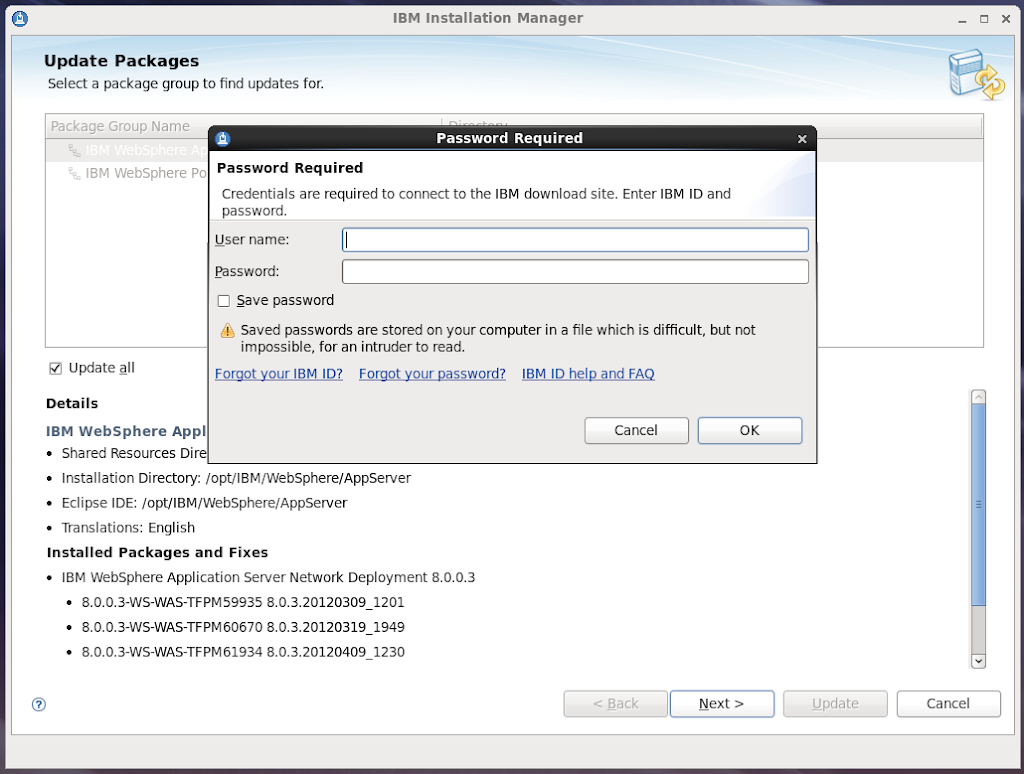Image resolution: width=1024 pixels, height=774 pixels.
Task: Click the Update Packages banner icon
Action: (974, 76)
